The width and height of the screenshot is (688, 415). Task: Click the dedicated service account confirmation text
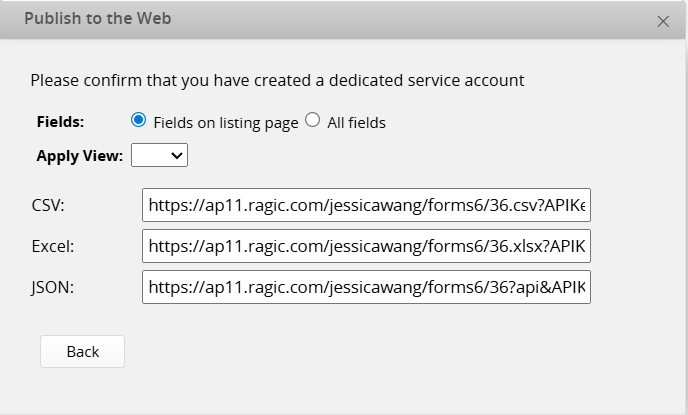click(x=277, y=80)
